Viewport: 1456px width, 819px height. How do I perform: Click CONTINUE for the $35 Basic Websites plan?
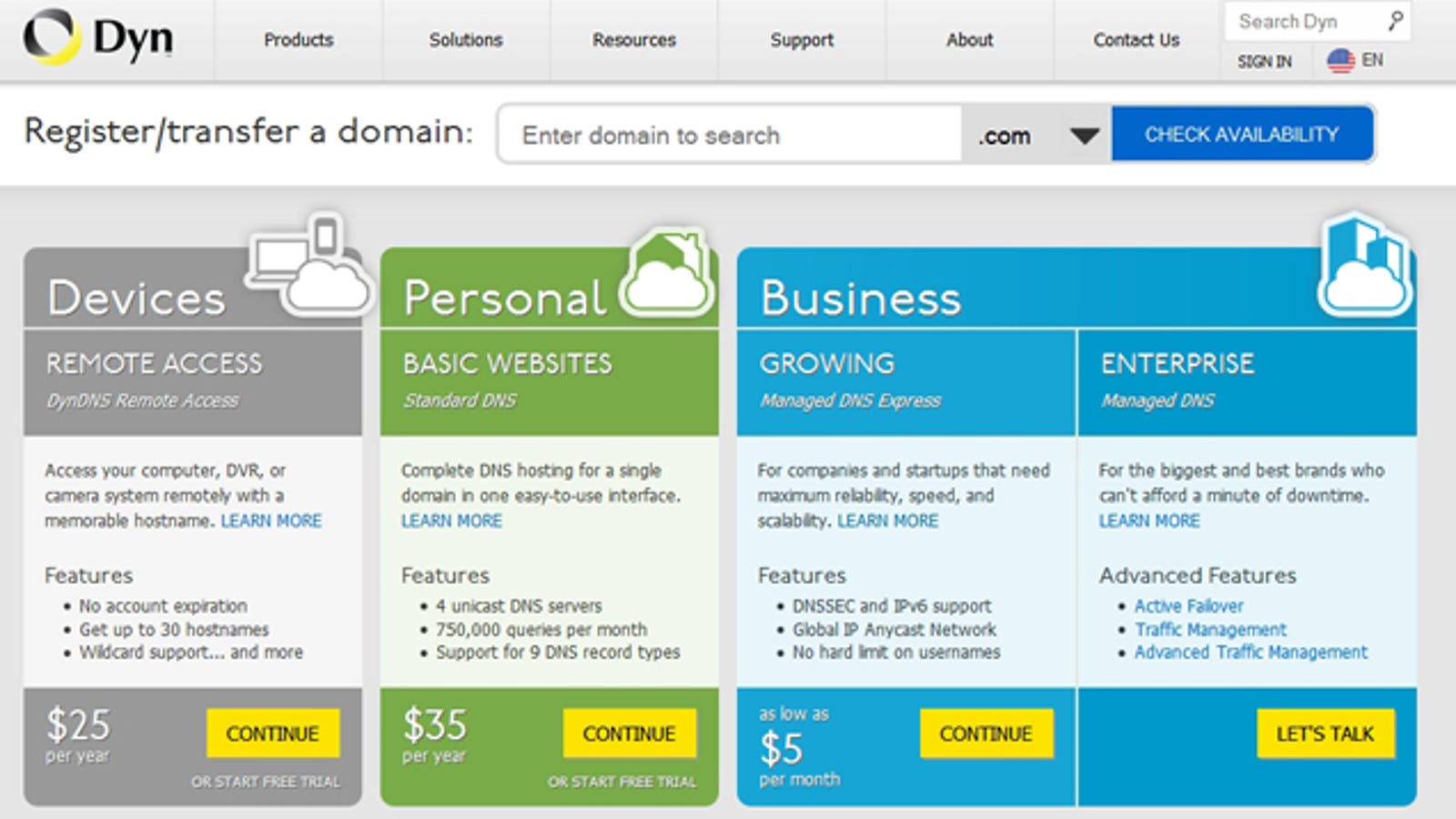click(630, 733)
